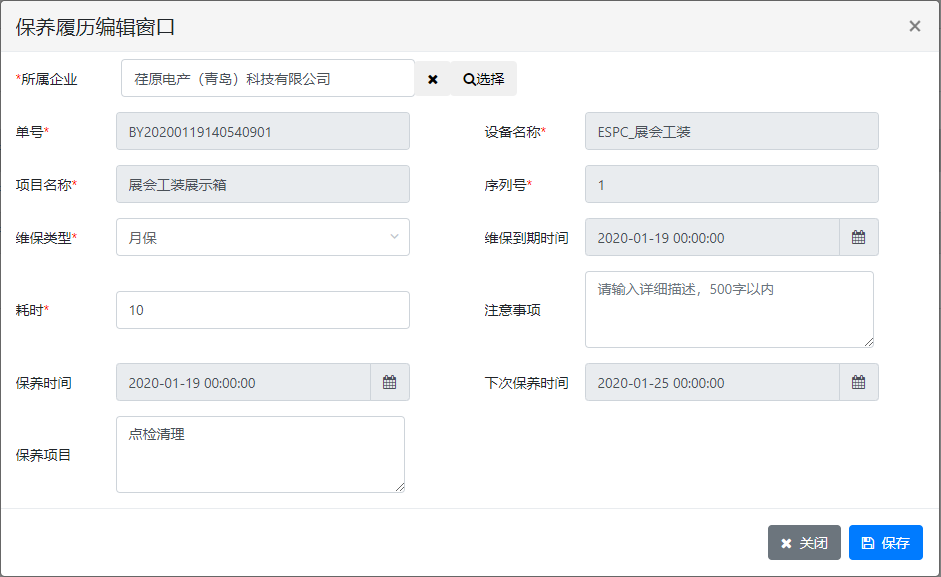Click the 维保到期时间 date field
Screen dimensions: 941x577
[x=712, y=237]
